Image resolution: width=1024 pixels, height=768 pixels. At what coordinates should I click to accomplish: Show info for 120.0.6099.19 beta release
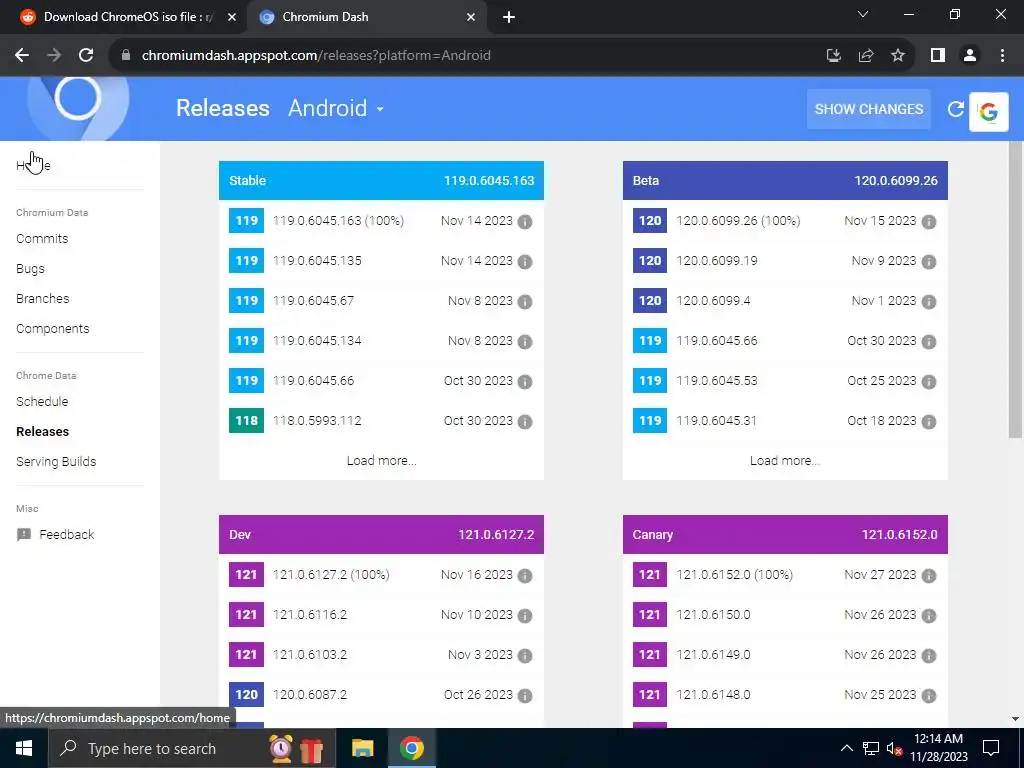point(929,262)
